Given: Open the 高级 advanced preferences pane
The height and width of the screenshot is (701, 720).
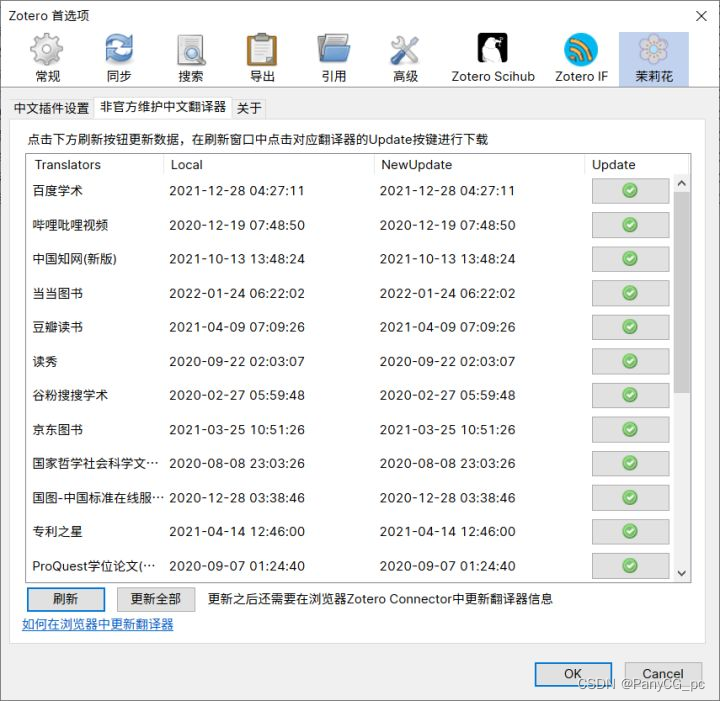Looking at the screenshot, I should pos(405,58).
